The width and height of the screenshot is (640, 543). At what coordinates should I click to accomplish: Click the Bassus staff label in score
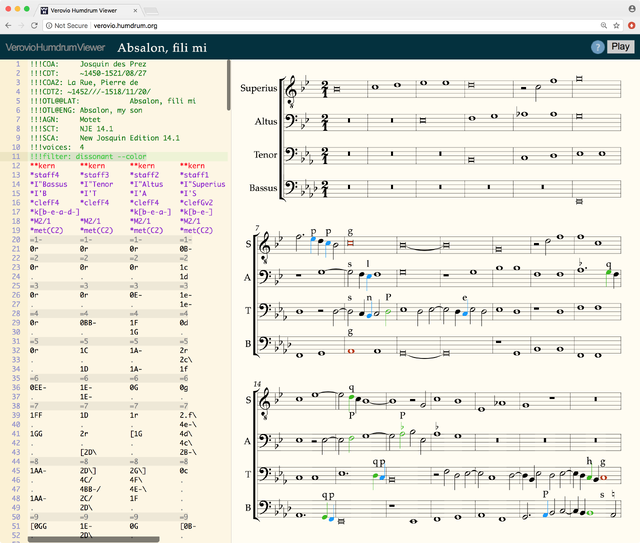(x=261, y=187)
